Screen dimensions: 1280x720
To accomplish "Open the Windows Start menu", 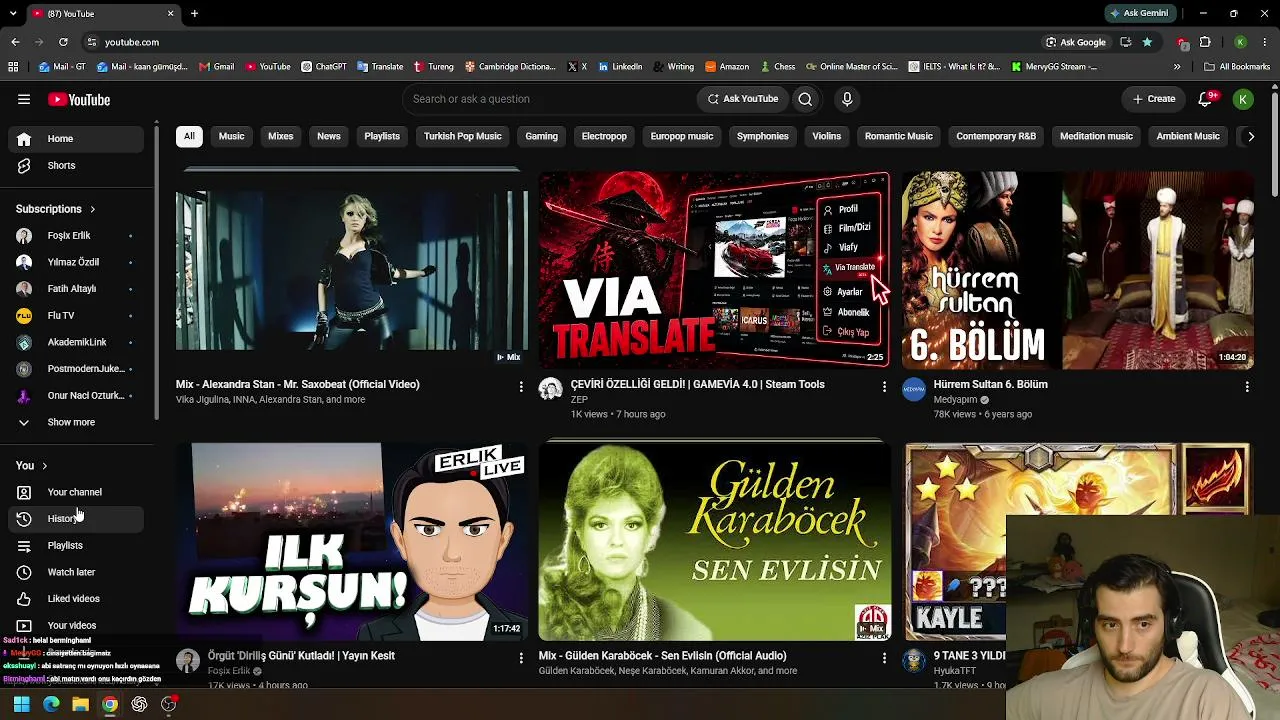I will 21,704.
